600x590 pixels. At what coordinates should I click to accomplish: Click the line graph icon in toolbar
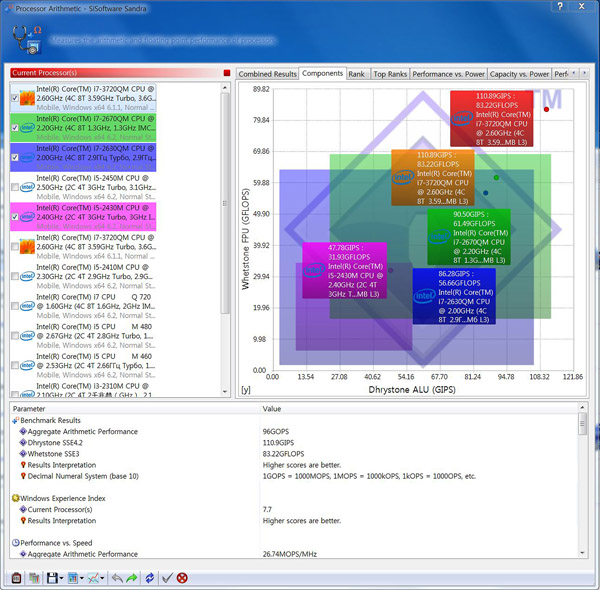(94, 578)
